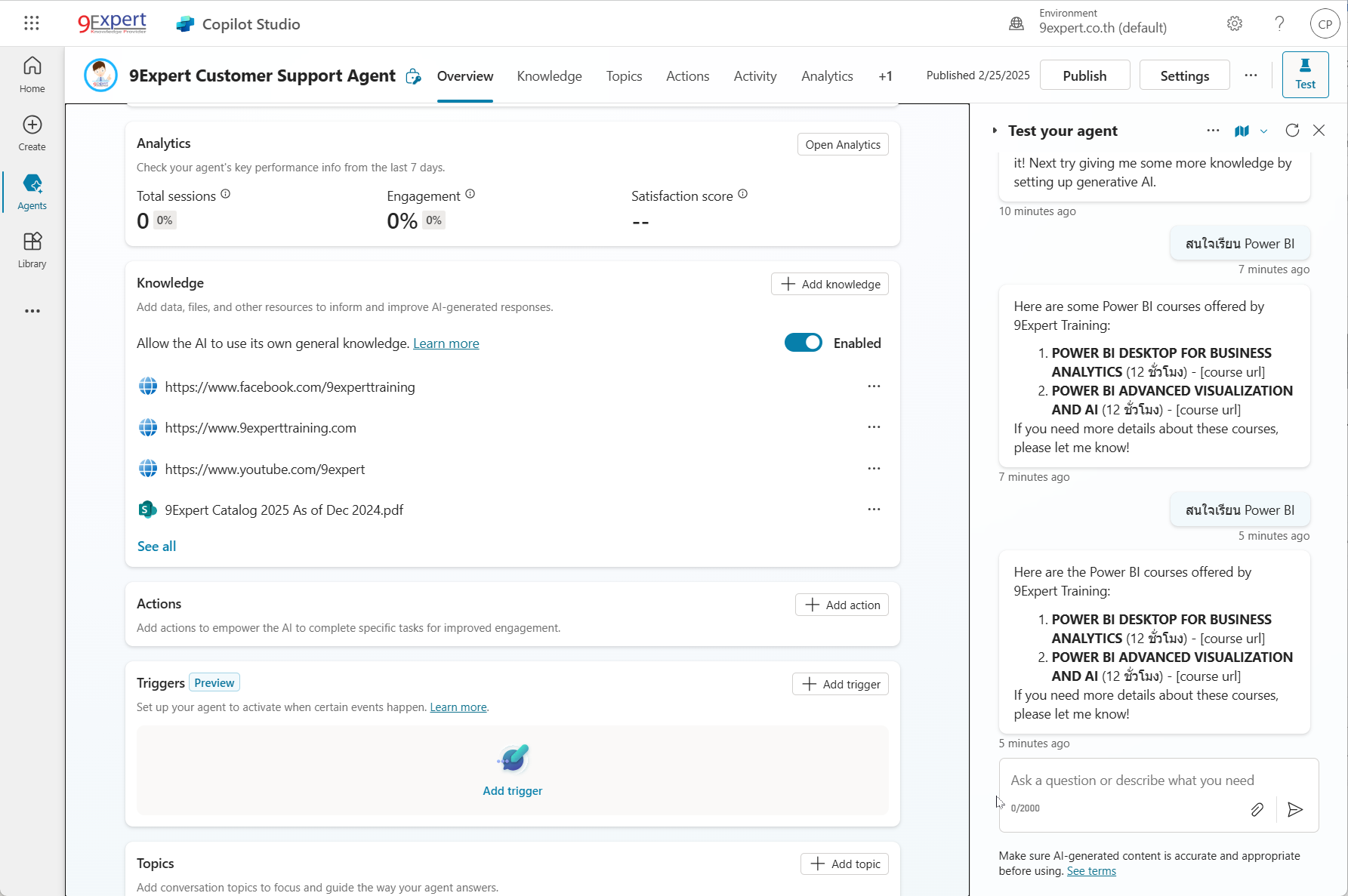
Task: Expand the test pane options chevron
Action: (x=1263, y=131)
